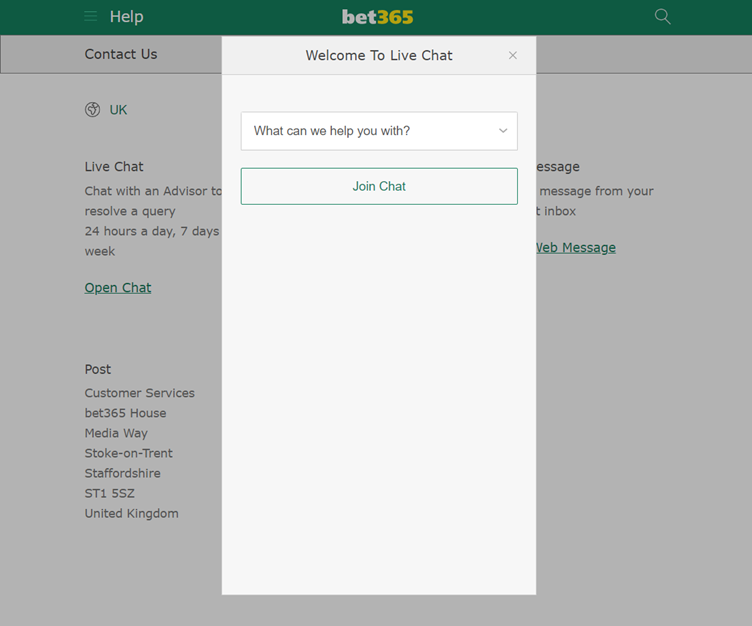The image size is (752, 626).
Task: Click the Contact Us heading
Action: (121, 54)
